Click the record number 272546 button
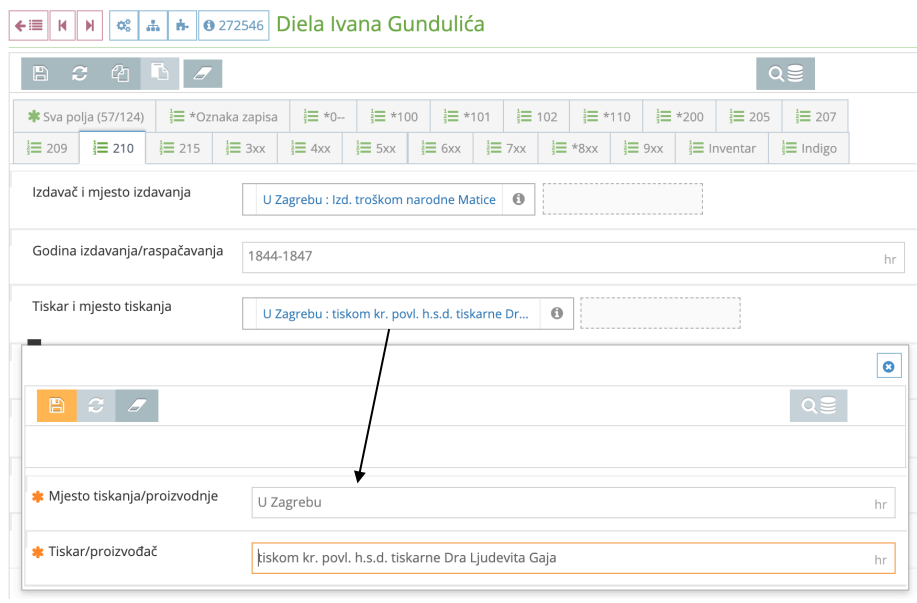This screenshot has height=603, width=917. click(x=234, y=25)
